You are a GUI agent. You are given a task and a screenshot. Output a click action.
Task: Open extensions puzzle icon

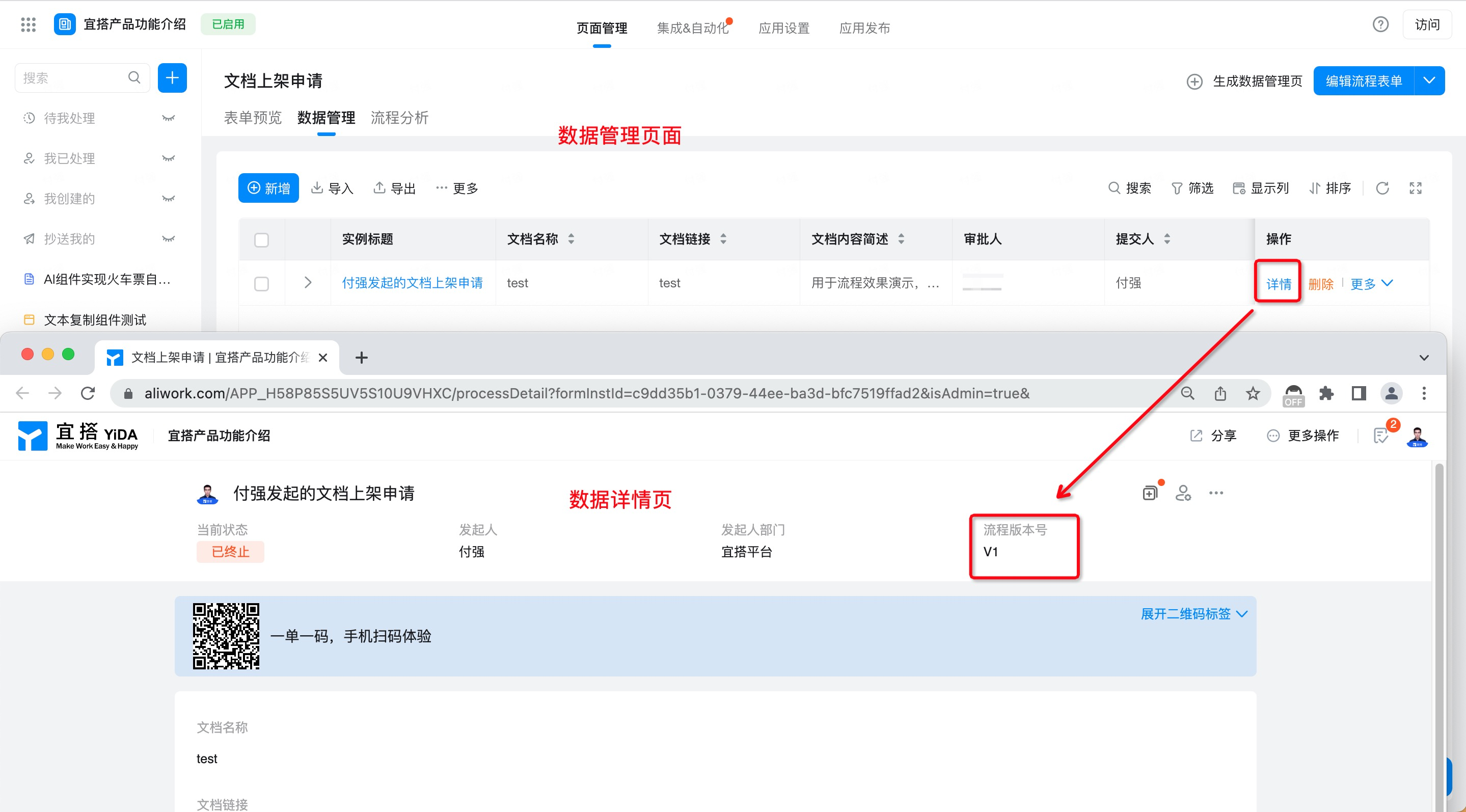coord(1326,393)
